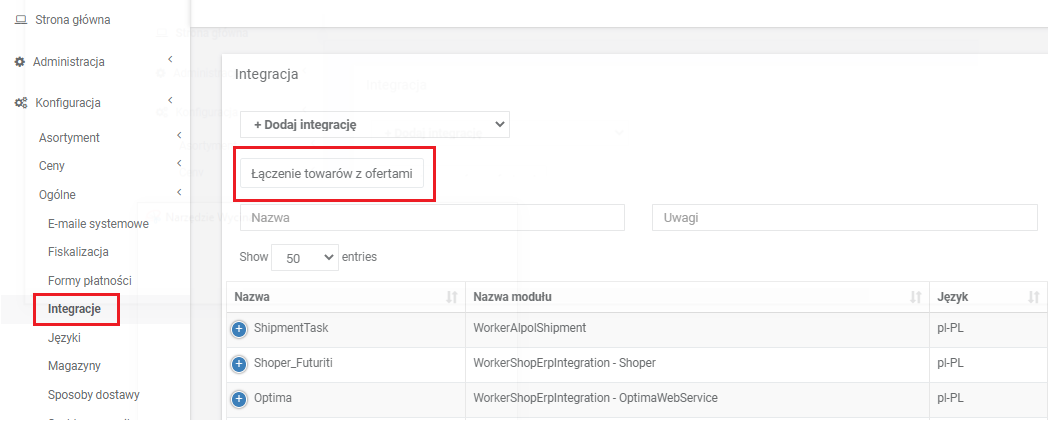Focus the Nazwa filter input field

432,217
